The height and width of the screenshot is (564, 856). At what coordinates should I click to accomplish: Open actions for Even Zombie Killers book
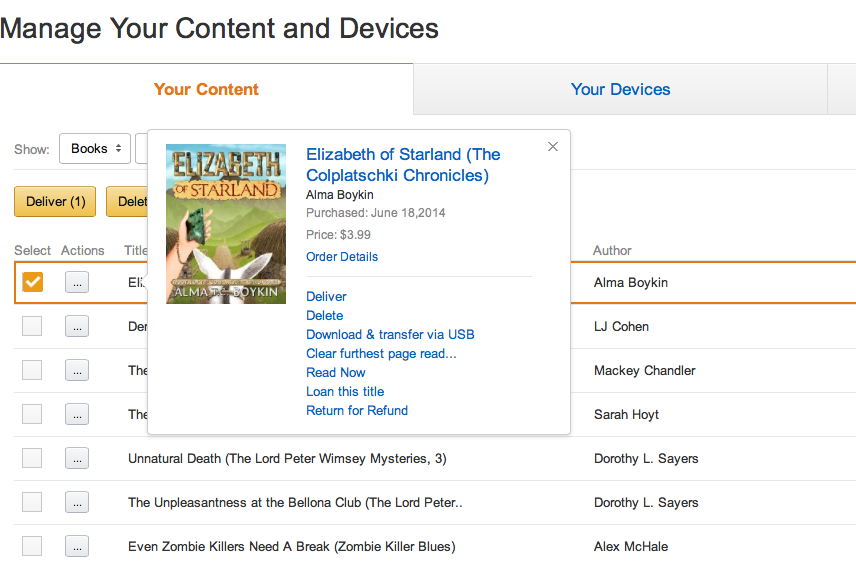pos(77,547)
